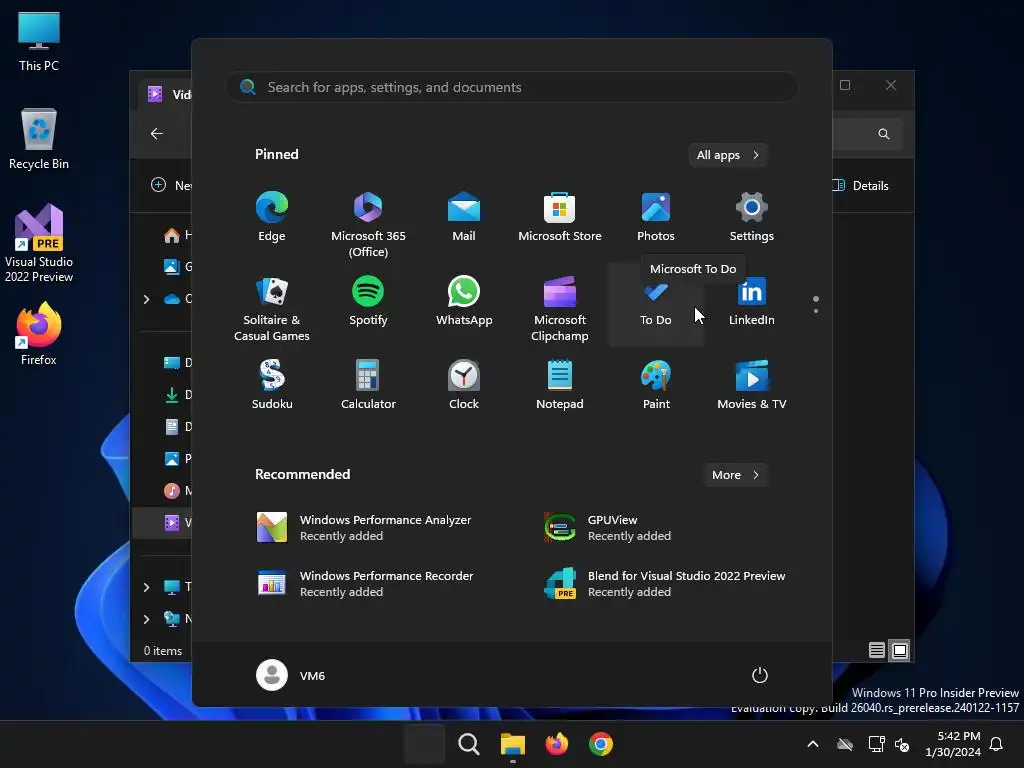1024x768 pixels.
Task: Open Windows Performance Analyzer recommendation
Action: [x=364, y=528]
